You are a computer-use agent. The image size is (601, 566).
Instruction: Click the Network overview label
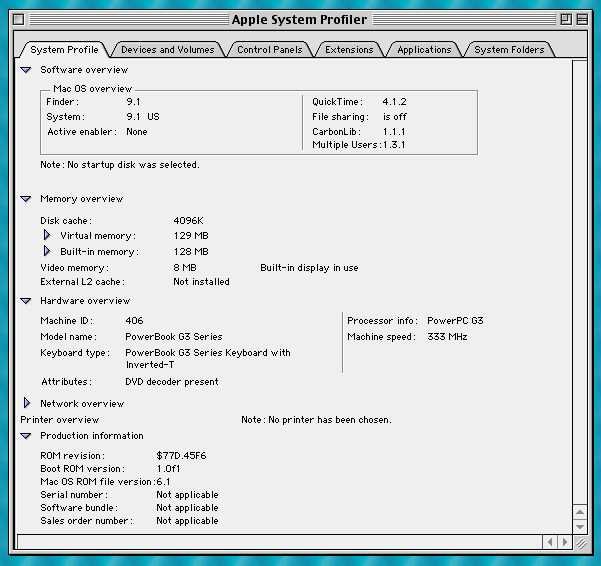click(82, 404)
